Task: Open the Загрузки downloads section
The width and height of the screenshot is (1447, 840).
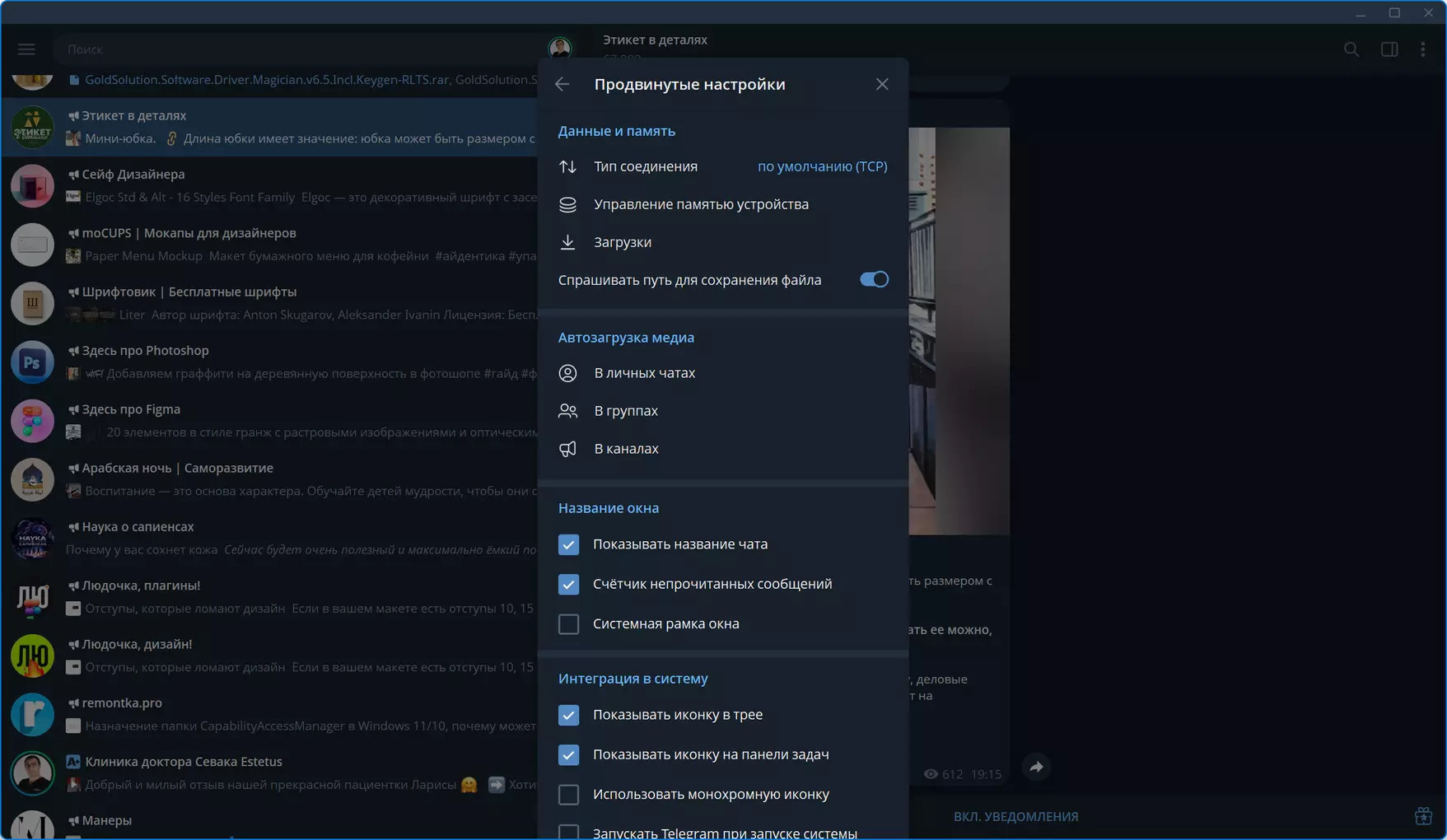Action: 723,242
